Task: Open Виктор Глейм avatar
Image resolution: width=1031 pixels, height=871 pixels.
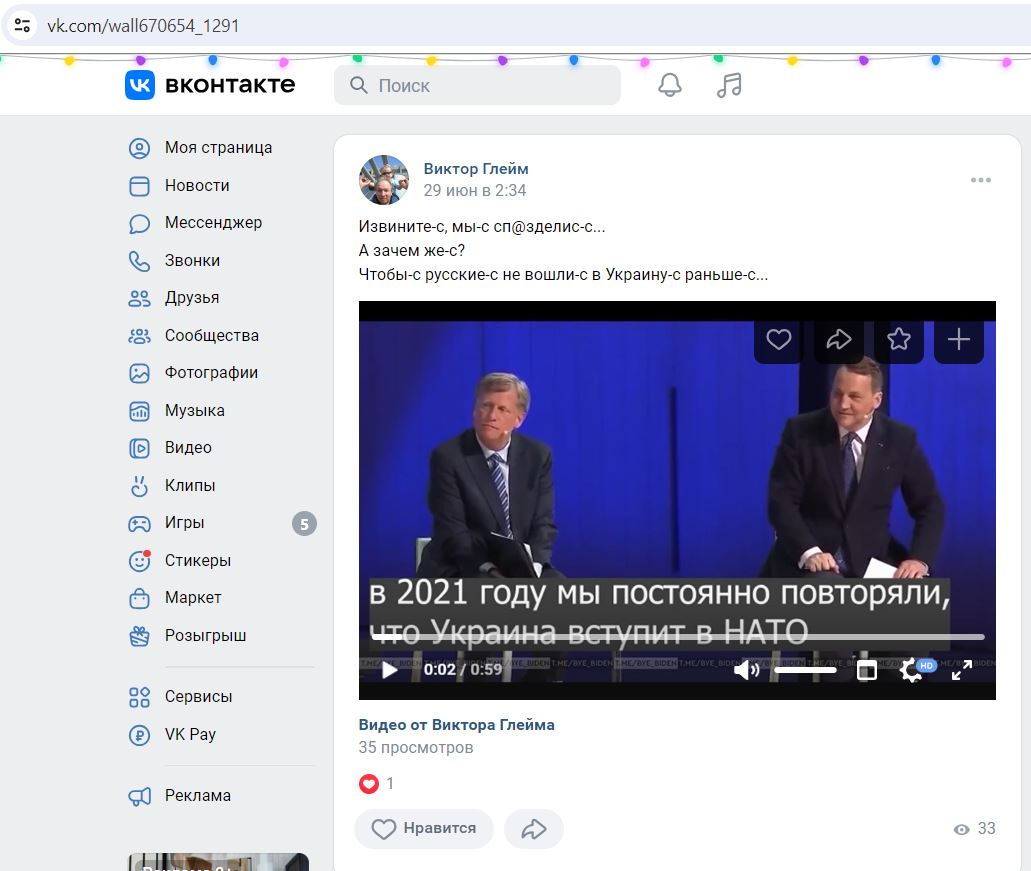Action: pos(384,179)
